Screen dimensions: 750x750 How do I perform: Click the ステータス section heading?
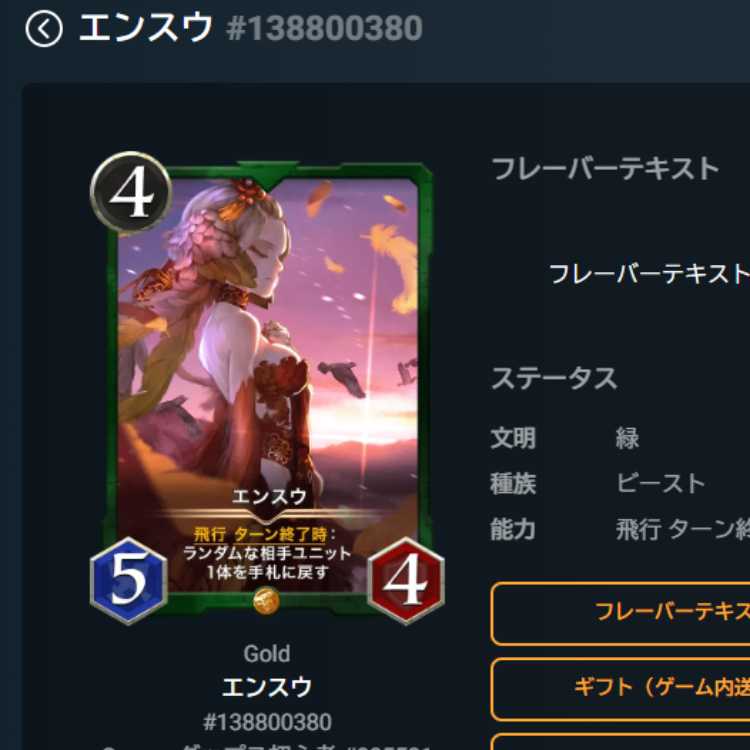(x=555, y=378)
